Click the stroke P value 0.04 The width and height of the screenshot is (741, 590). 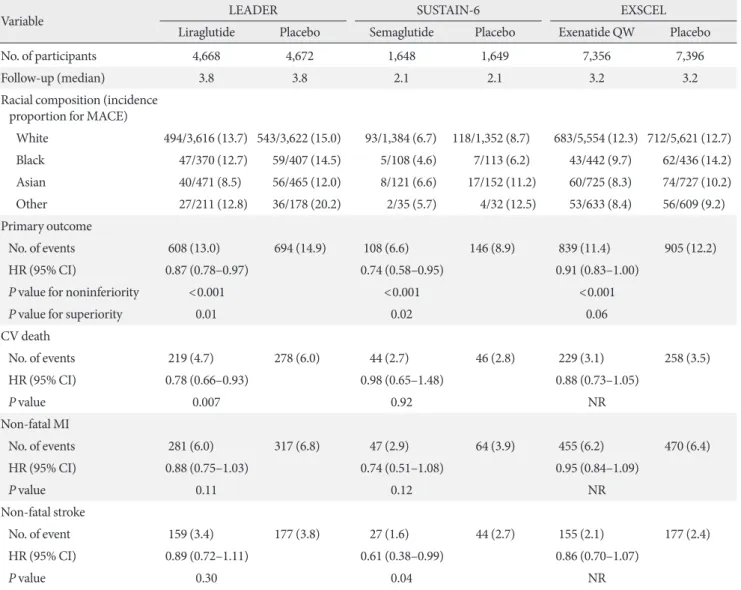pyautogui.click(x=401, y=578)
